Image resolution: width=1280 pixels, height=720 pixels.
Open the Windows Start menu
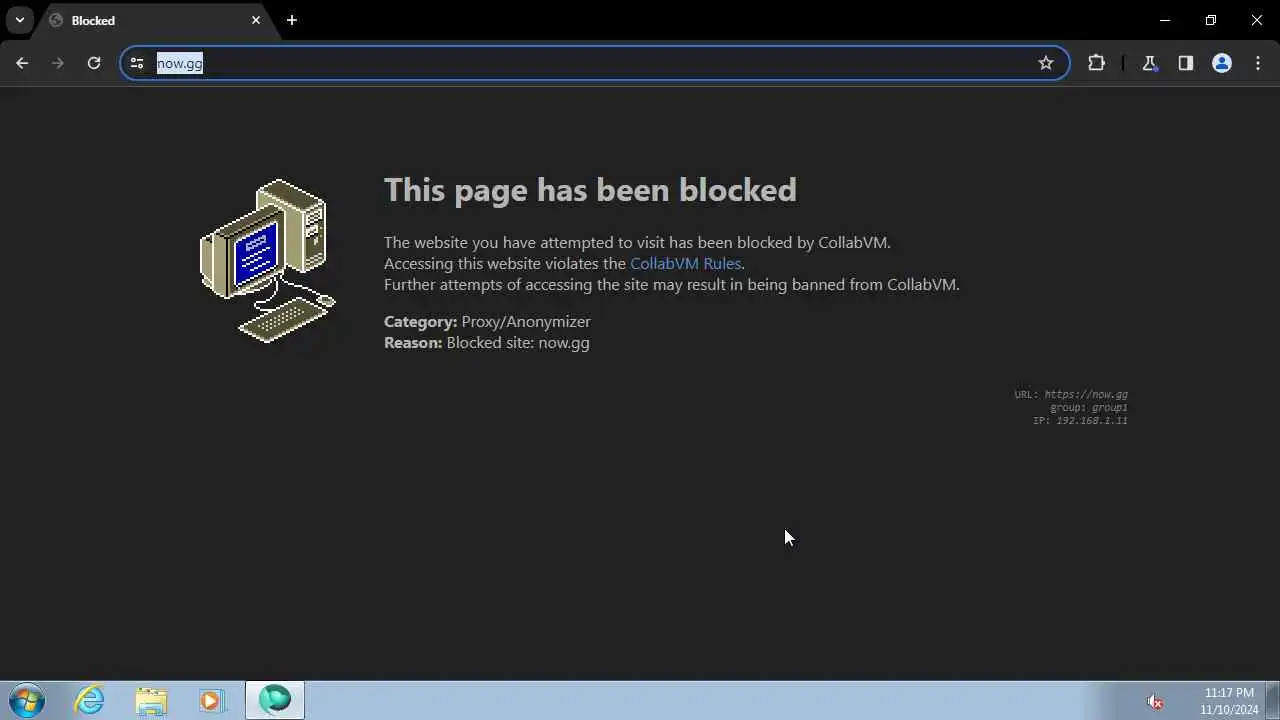[x=27, y=700]
